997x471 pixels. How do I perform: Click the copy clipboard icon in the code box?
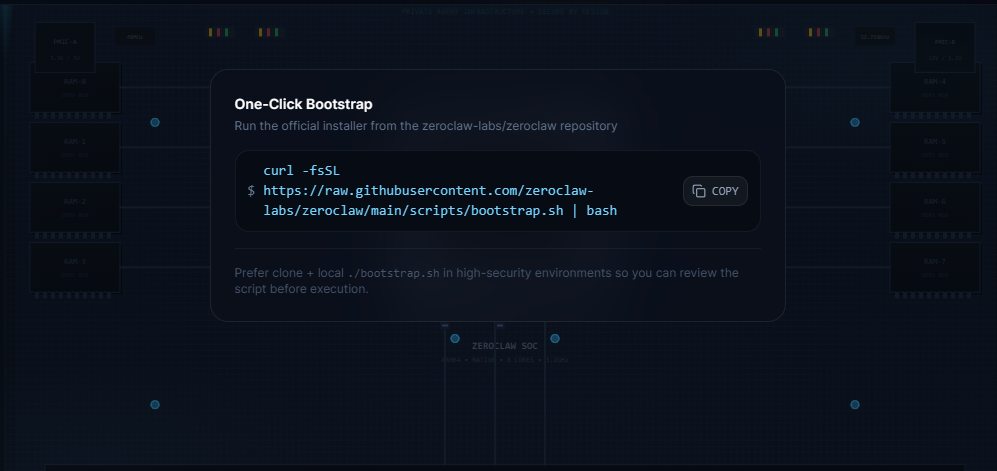coord(699,191)
